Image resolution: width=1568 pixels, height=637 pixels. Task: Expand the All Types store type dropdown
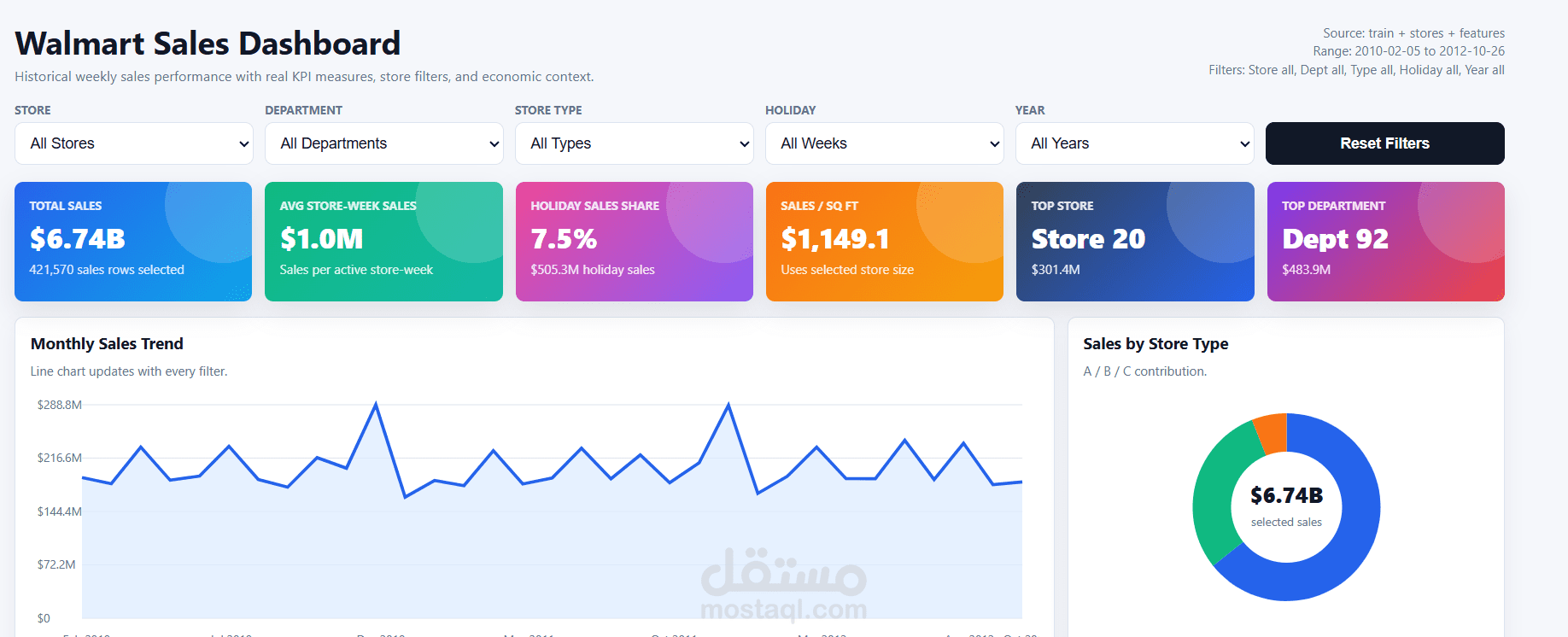(635, 143)
